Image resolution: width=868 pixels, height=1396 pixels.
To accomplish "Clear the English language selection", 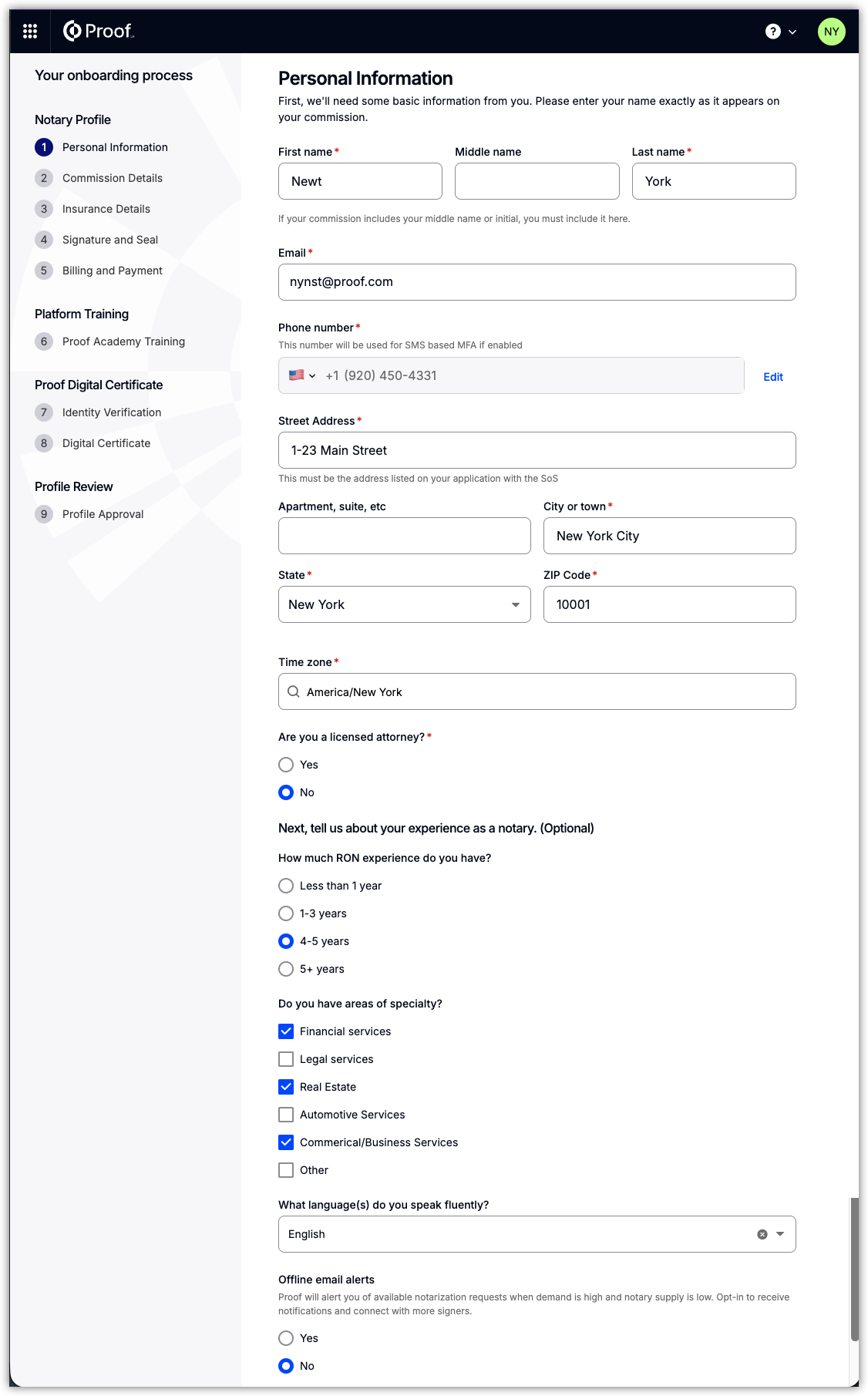I will [762, 1234].
